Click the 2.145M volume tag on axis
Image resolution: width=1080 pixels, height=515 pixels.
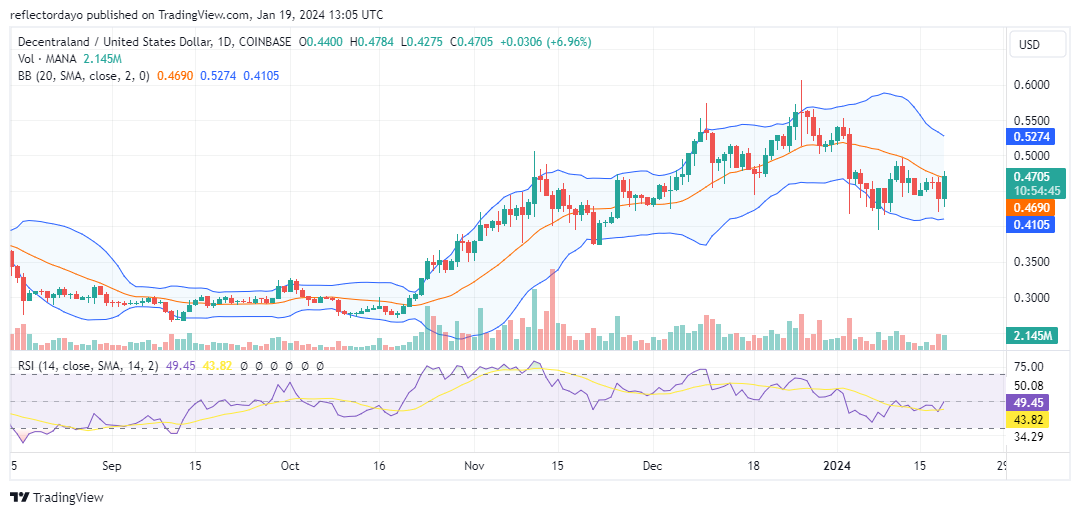coord(1032,336)
